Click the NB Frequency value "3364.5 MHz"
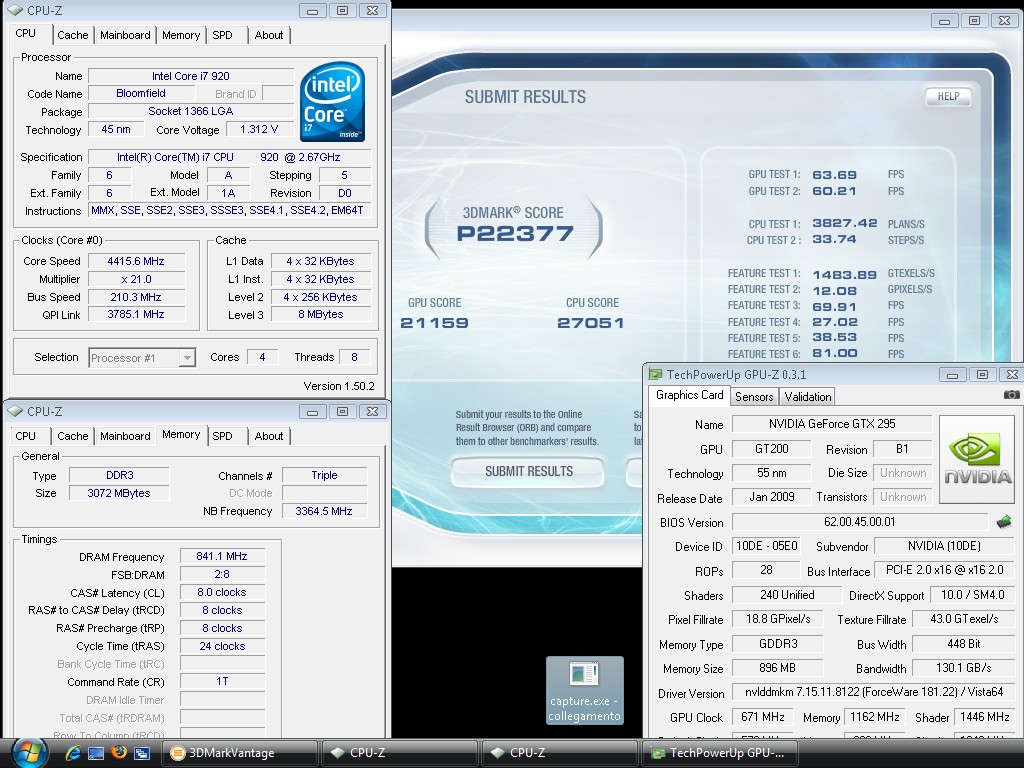 325,511
